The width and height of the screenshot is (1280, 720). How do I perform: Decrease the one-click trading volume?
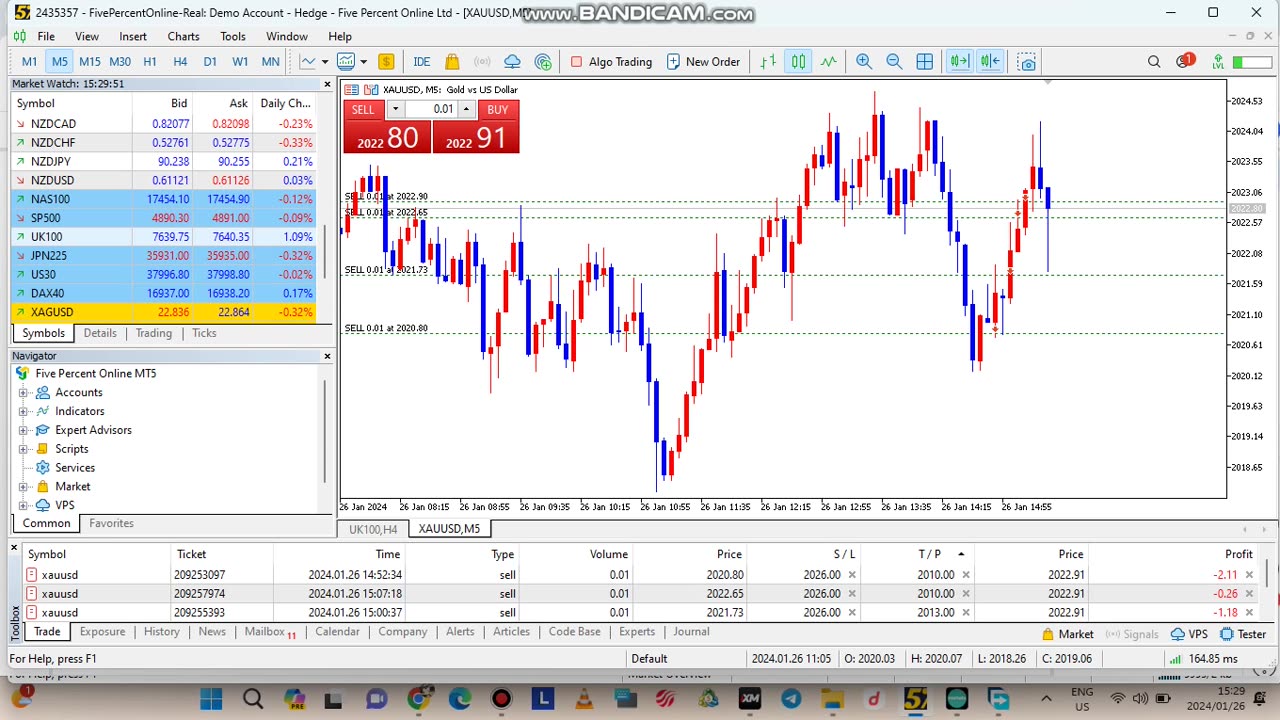pyautogui.click(x=395, y=109)
